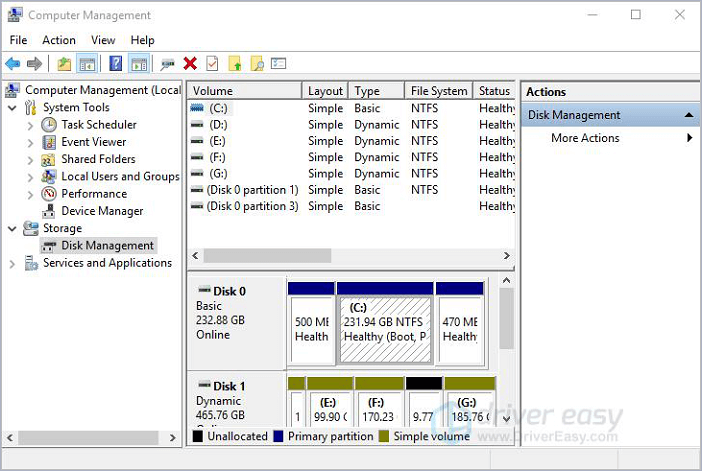Collapse the Storage tree node
The width and height of the screenshot is (702, 471).
(x=12, y=229)
